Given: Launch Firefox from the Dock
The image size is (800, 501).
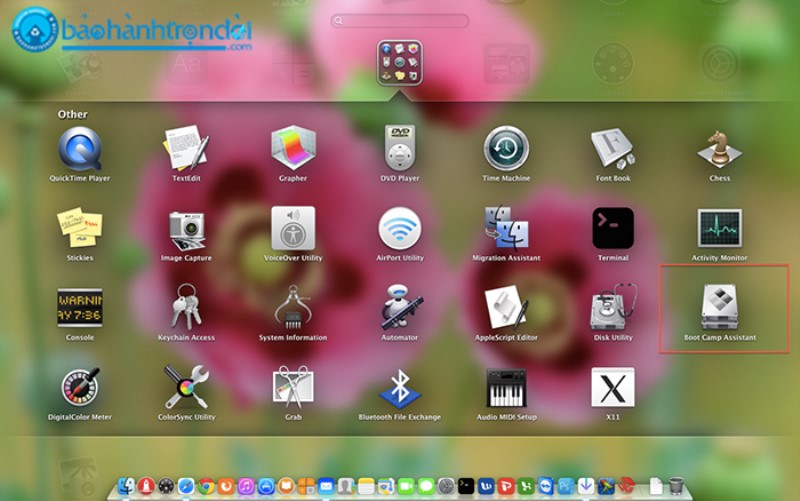Looking at the screenshot, I should click(x=226, y=486).
